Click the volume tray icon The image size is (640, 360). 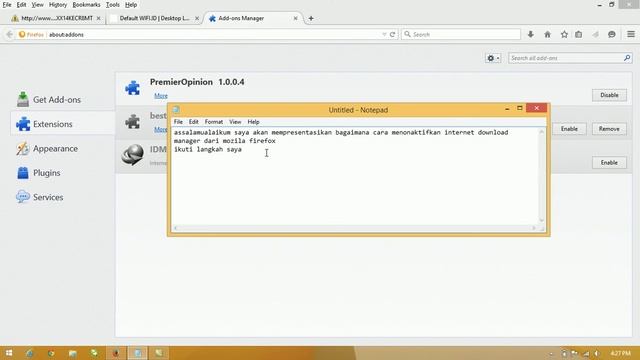(596, 353)
